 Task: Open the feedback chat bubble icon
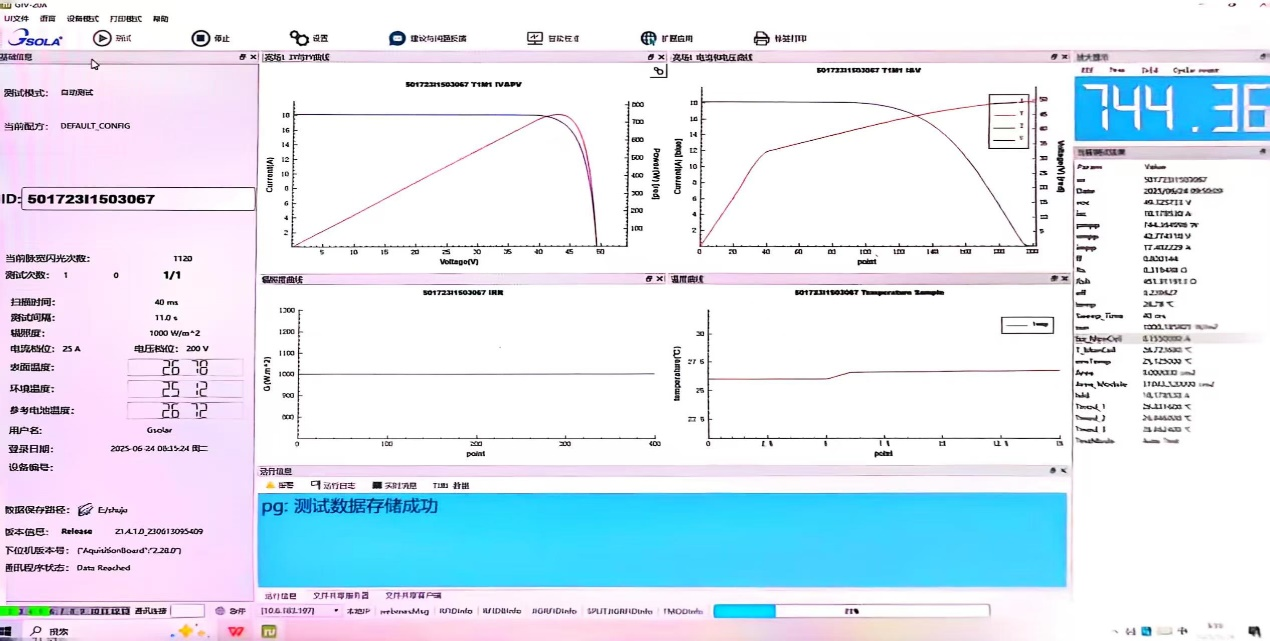pos(397,38)
